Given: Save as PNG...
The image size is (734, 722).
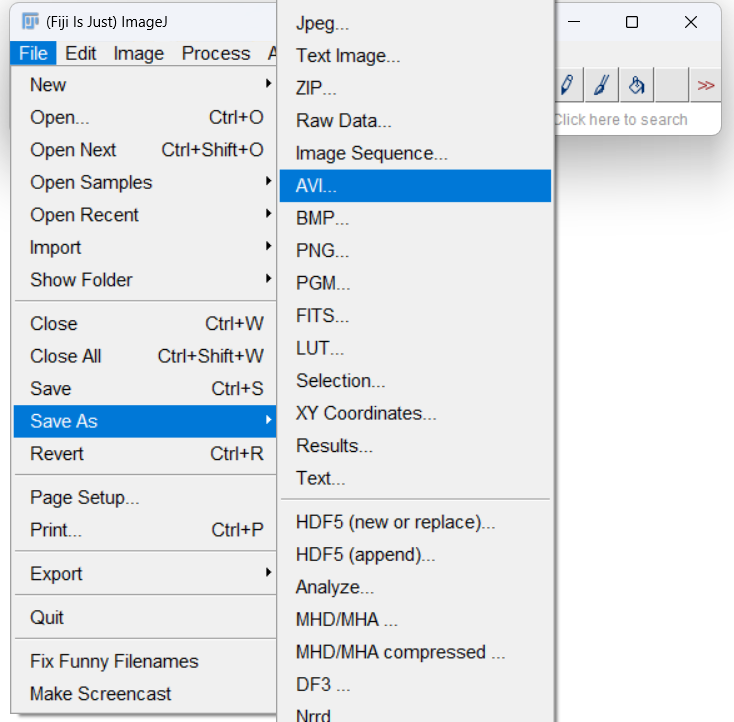Looking at the screenshot, I should tap(415, 250).
